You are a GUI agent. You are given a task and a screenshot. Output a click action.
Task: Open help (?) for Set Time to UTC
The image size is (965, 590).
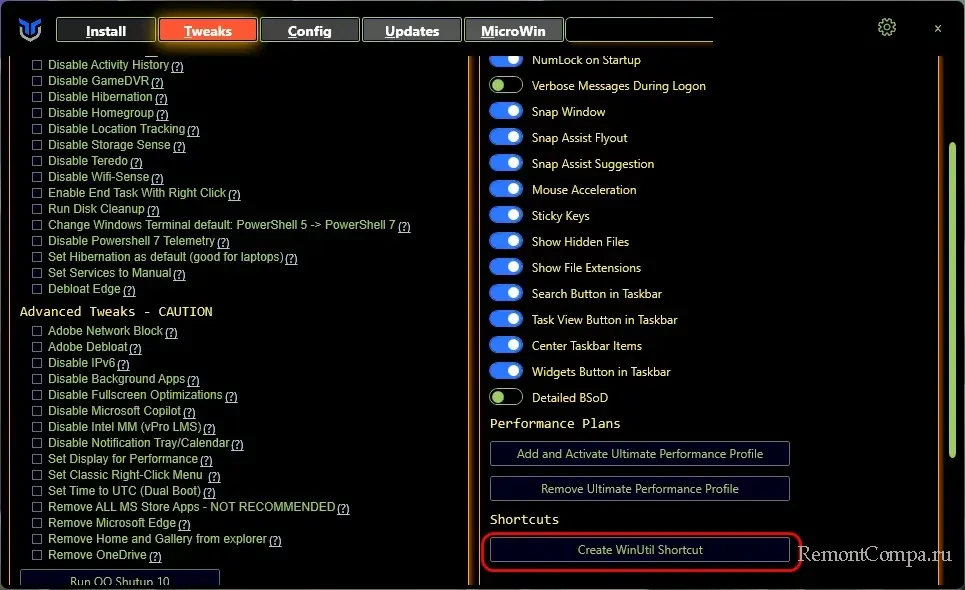pos(209,492)
